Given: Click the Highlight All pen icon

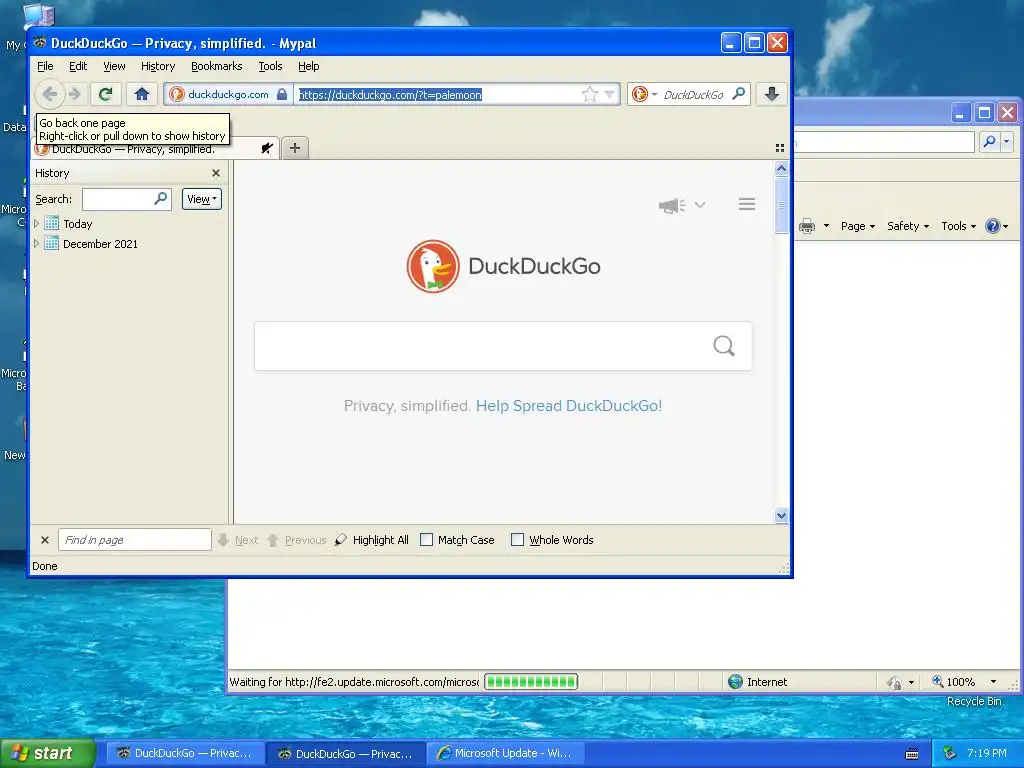Looking at the screenshot, I should click(340, 539).
